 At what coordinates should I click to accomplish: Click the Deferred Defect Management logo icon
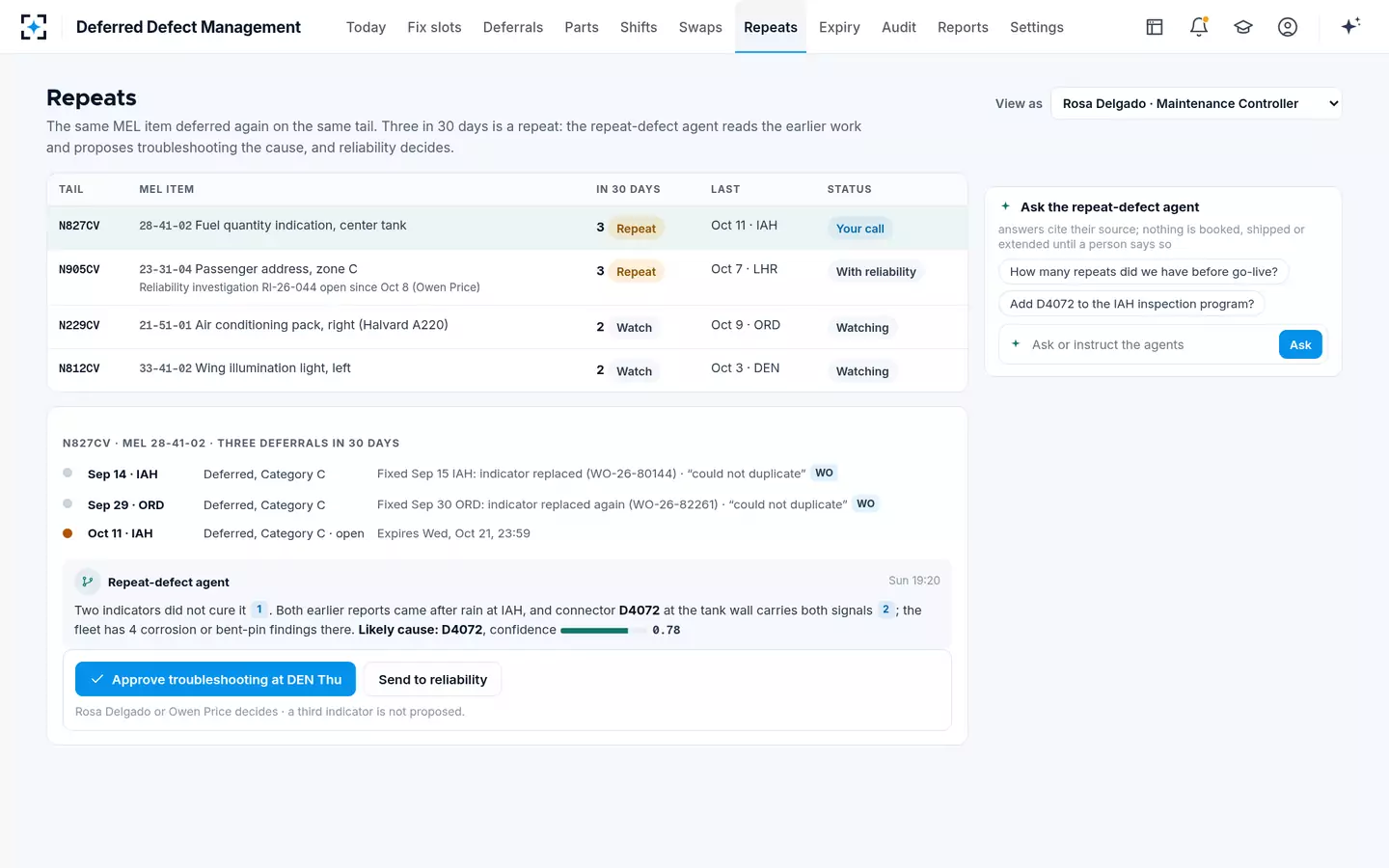click(34, 27)
